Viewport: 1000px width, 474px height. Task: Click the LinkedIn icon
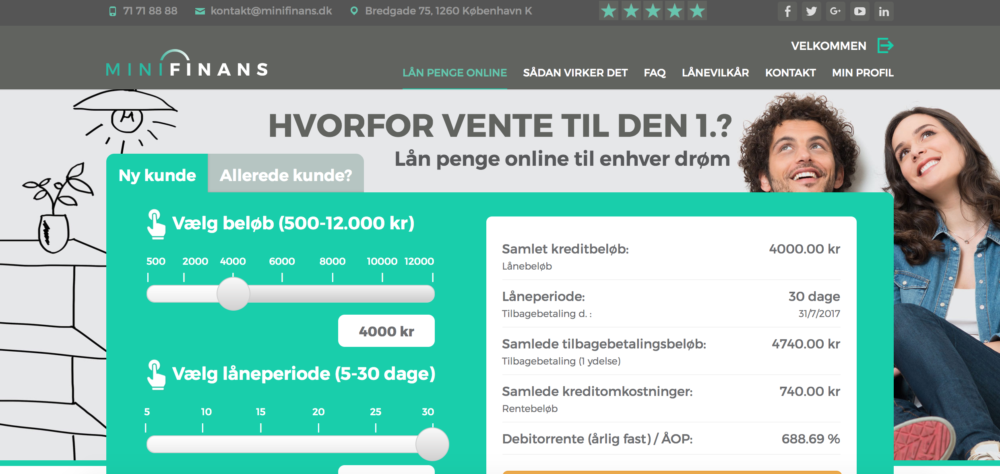pyautogui.click(x=884, y=11)
